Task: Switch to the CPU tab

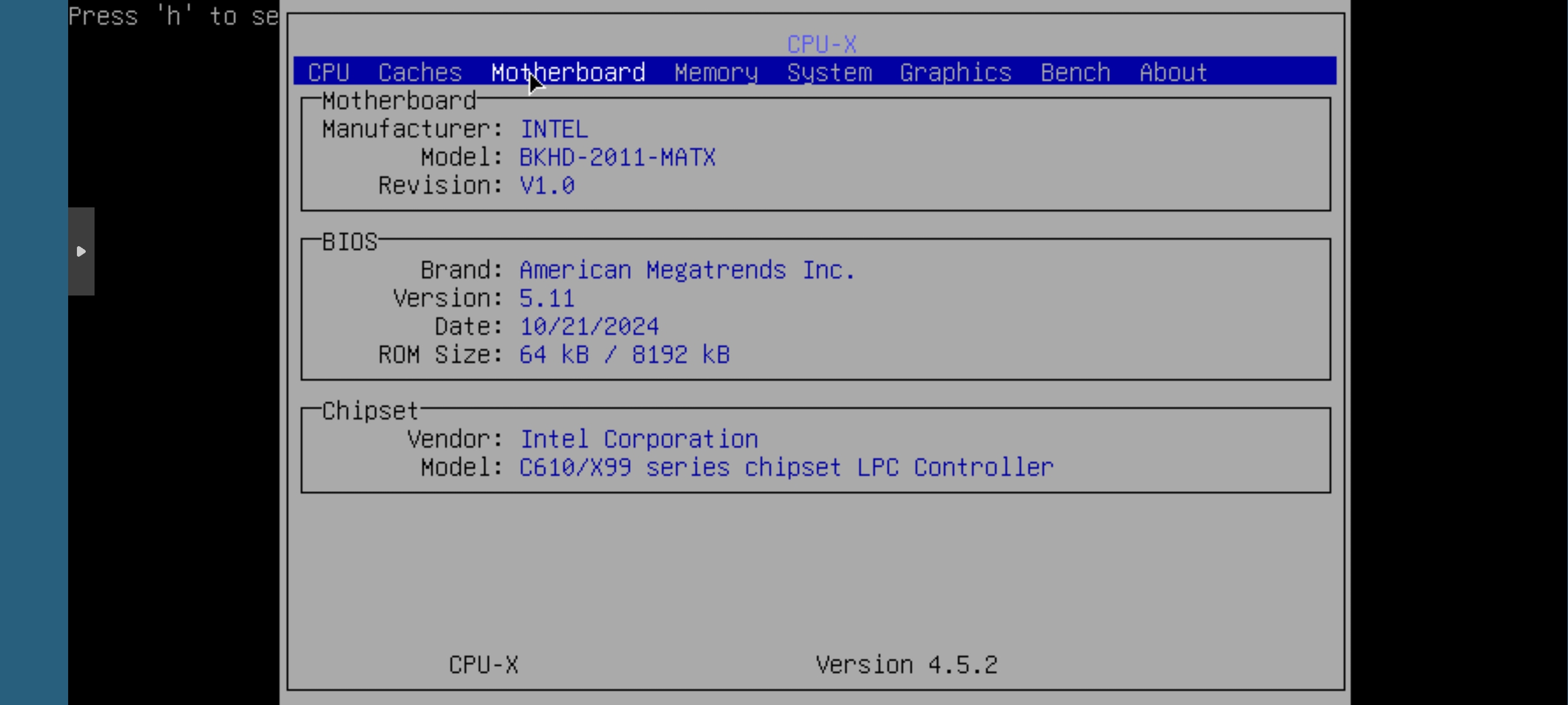Action: coord(328,72)
